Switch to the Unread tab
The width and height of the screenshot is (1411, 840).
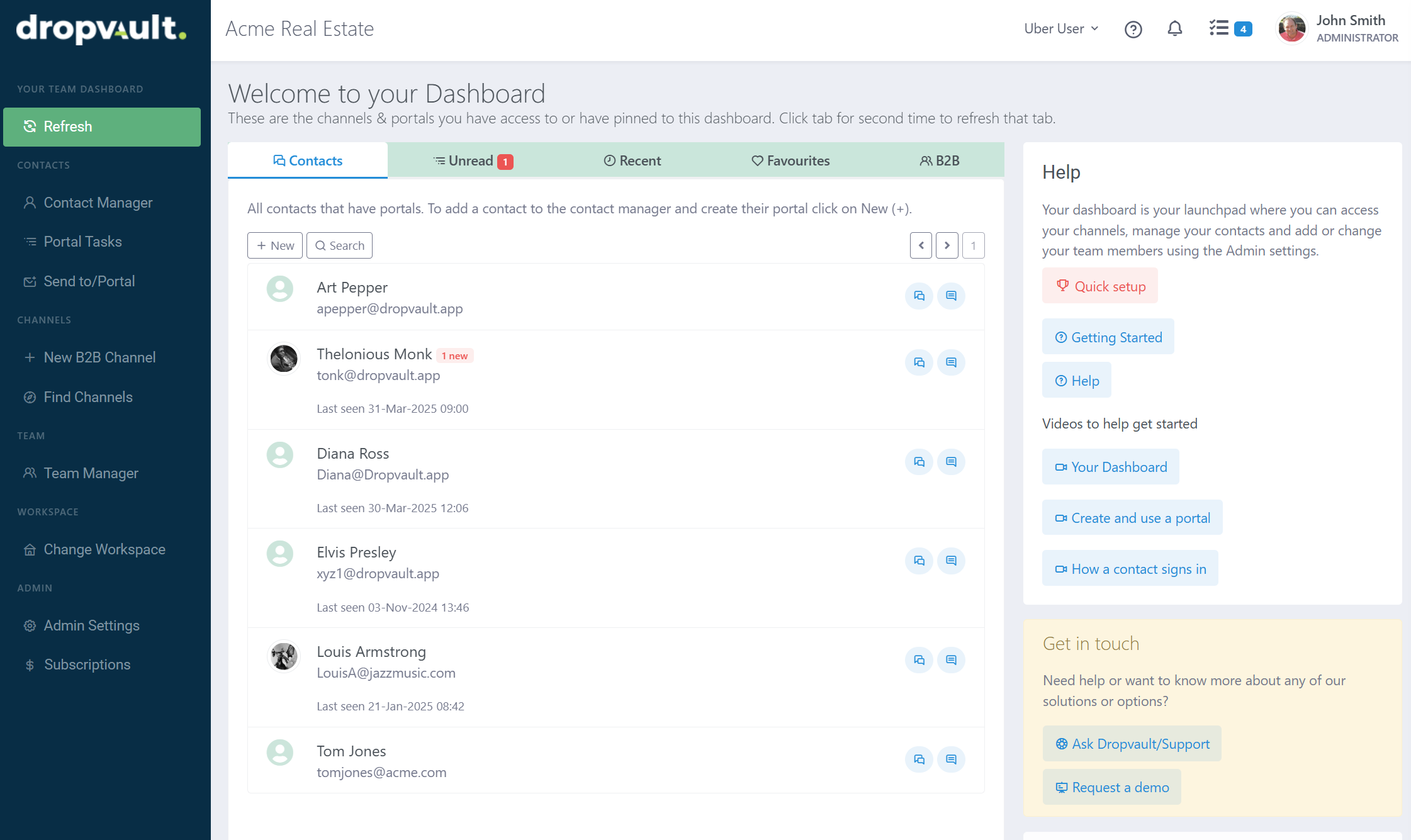(x=473, y=161)
